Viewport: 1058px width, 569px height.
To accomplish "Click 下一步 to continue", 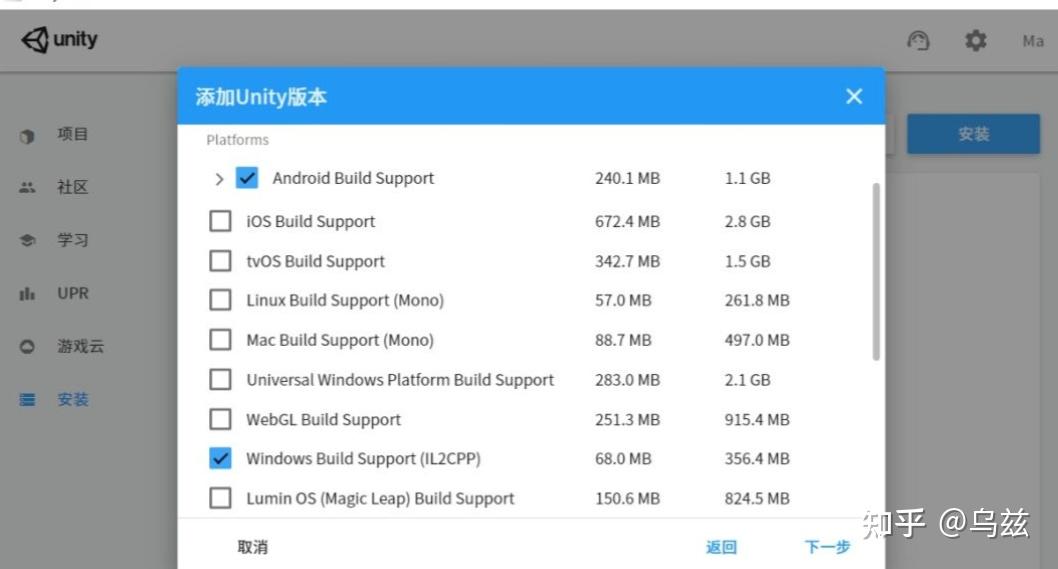I will (827, 547).
